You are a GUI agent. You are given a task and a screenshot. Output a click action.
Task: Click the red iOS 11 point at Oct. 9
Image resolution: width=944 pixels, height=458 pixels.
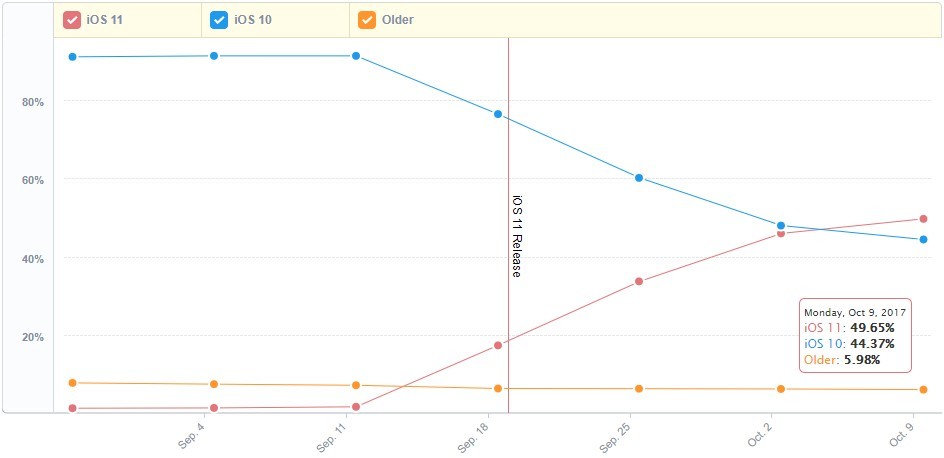(x=923, y=219)
